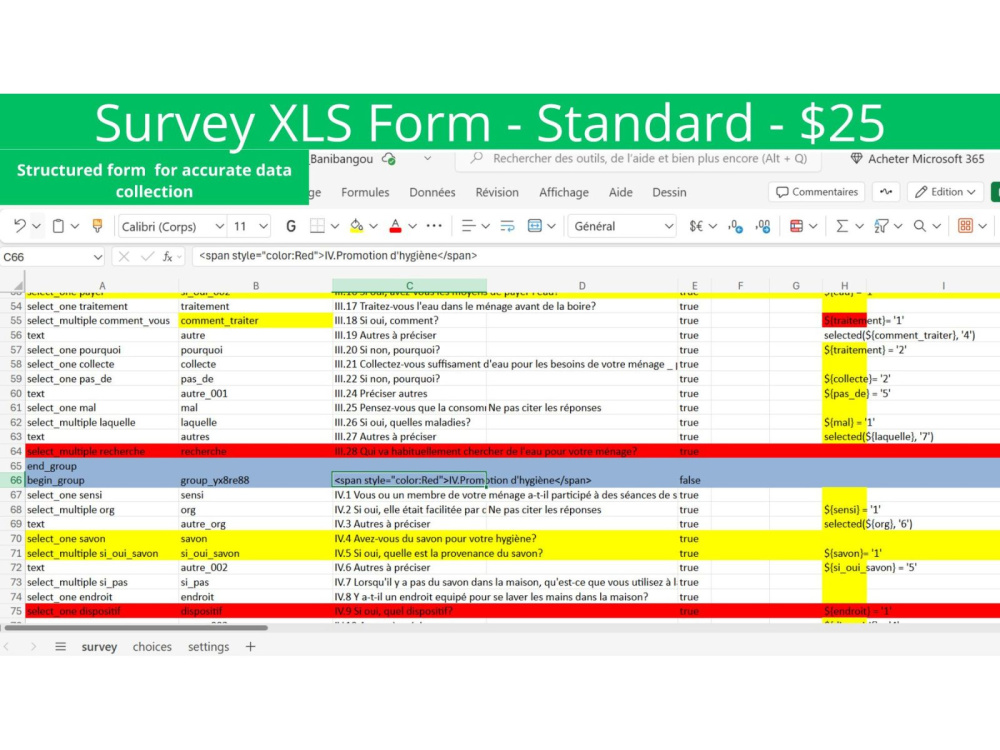Expand the merge cells dropdown arrow
Screen dimensions: 1000x750
click(x=552, y=226)
